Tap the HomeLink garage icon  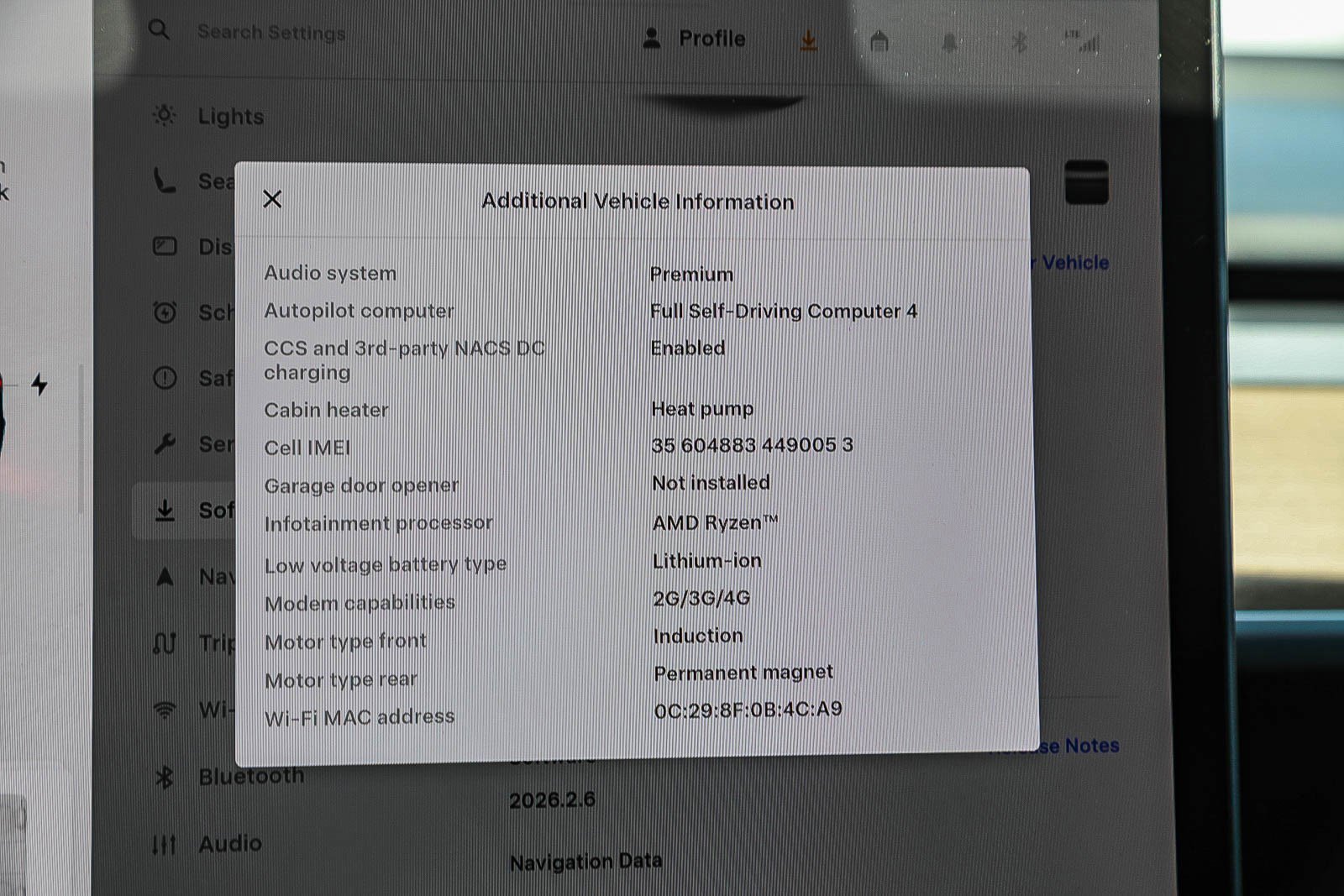879,41
